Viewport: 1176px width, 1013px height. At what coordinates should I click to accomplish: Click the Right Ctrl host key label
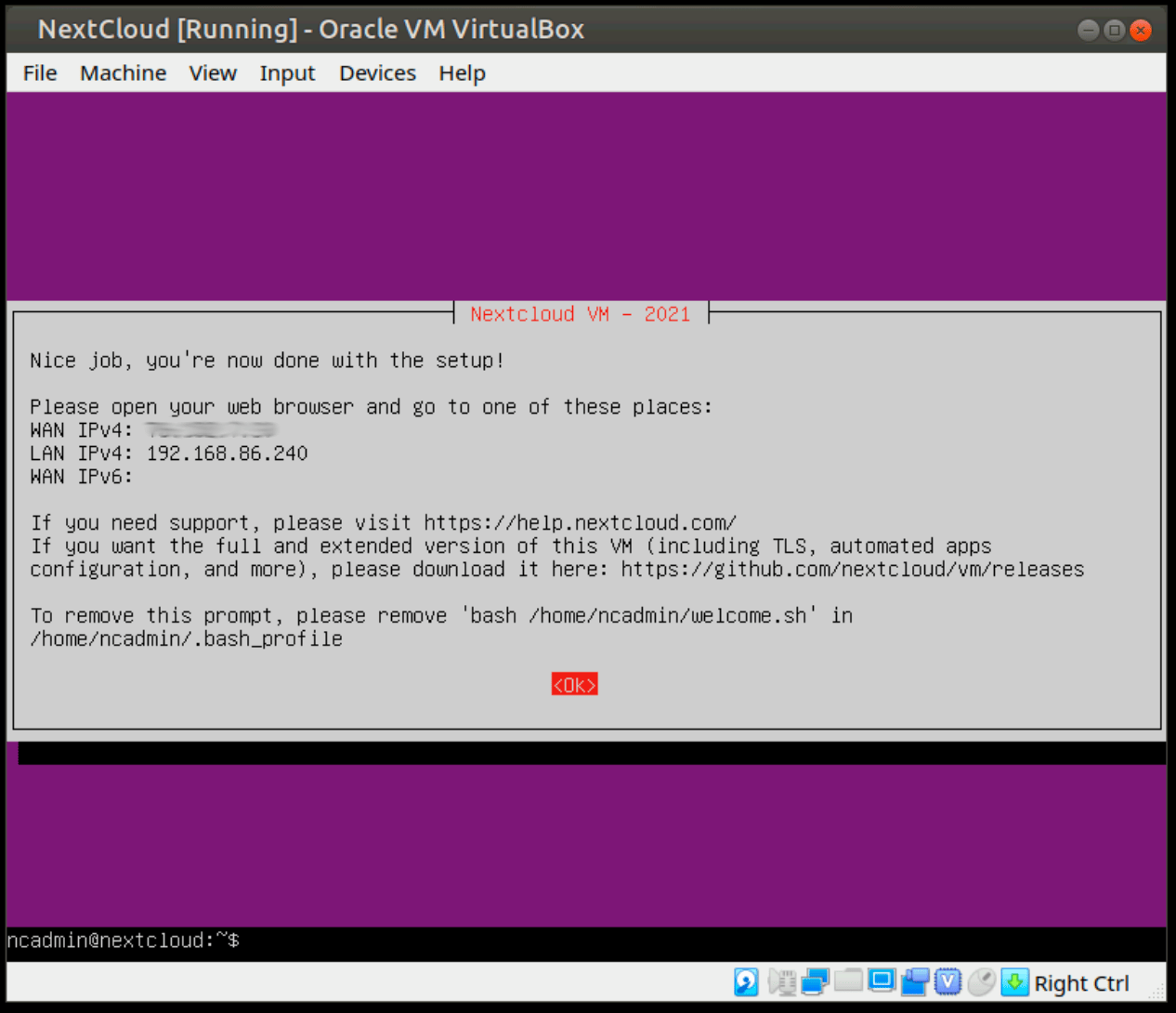pyautogui.click(x=1081, y=983)
